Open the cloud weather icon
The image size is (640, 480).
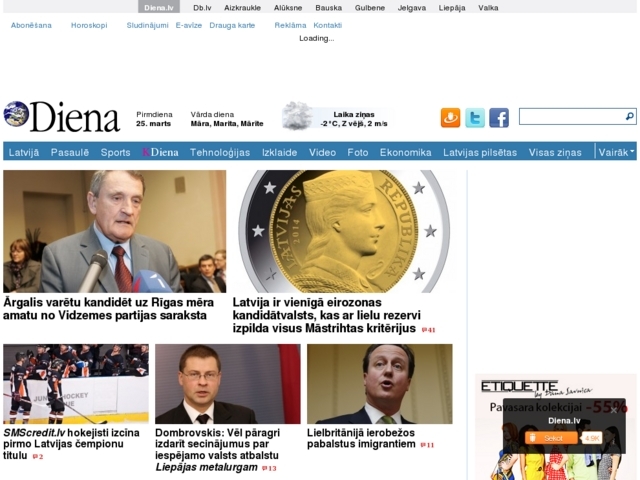(x=297, y=116)
